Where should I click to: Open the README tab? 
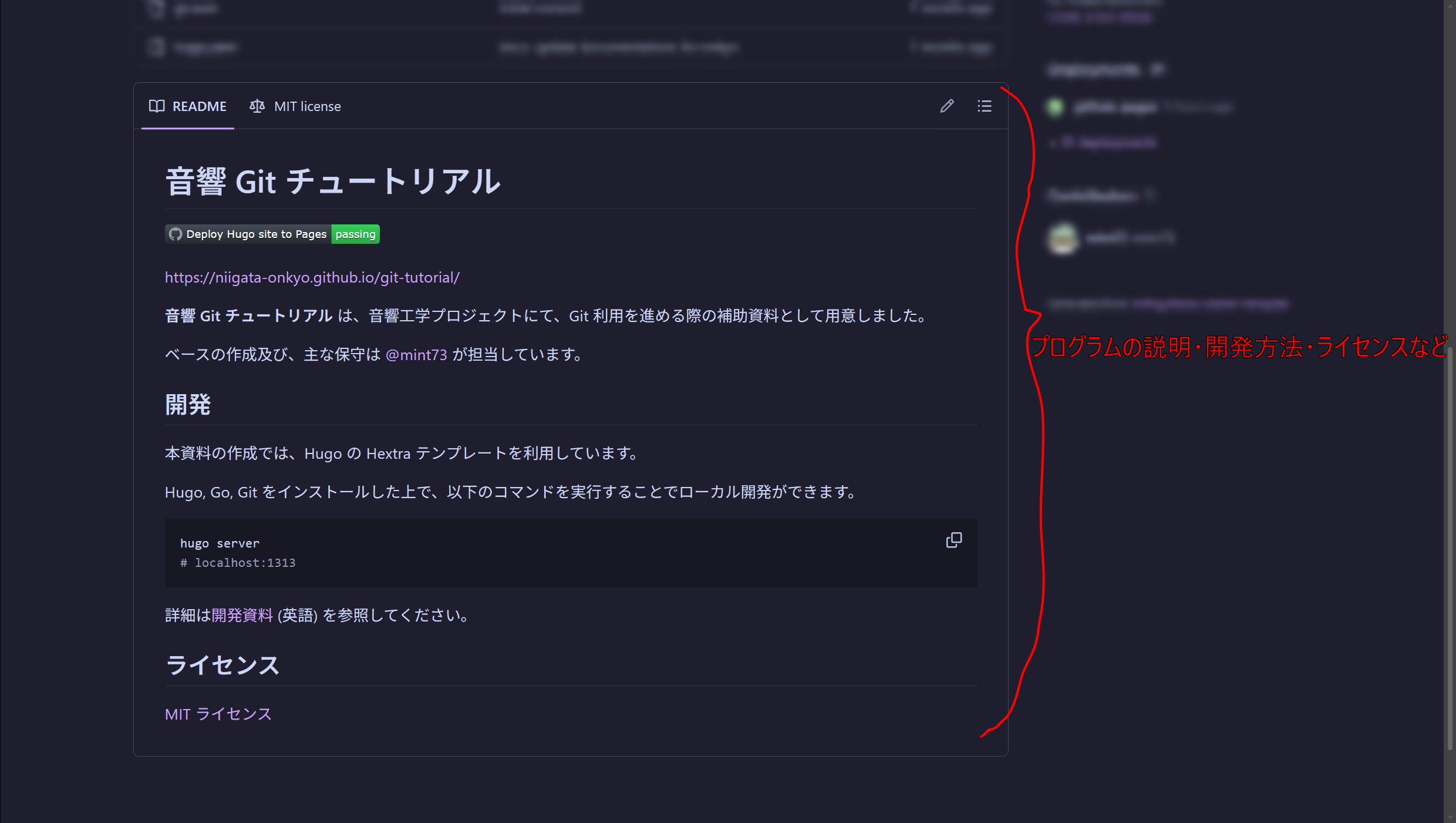[x=187, y=106]
